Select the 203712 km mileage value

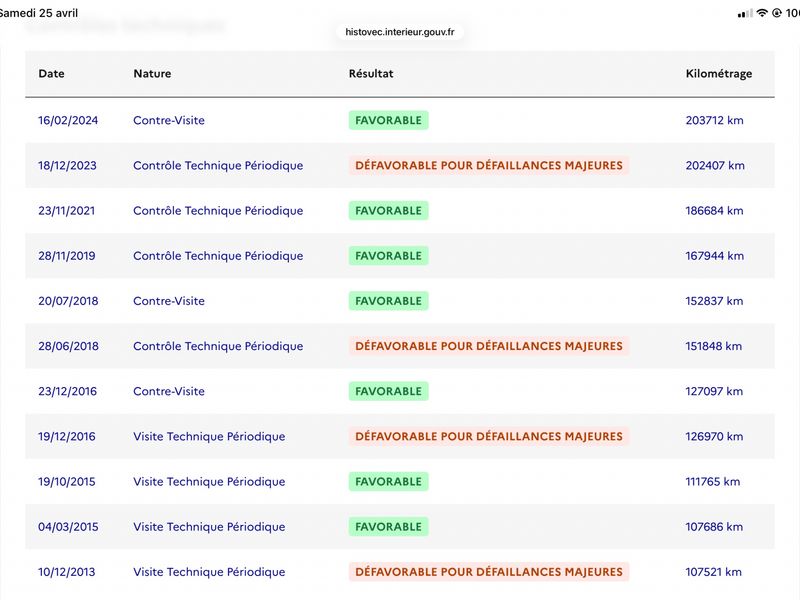click(714, 120)
